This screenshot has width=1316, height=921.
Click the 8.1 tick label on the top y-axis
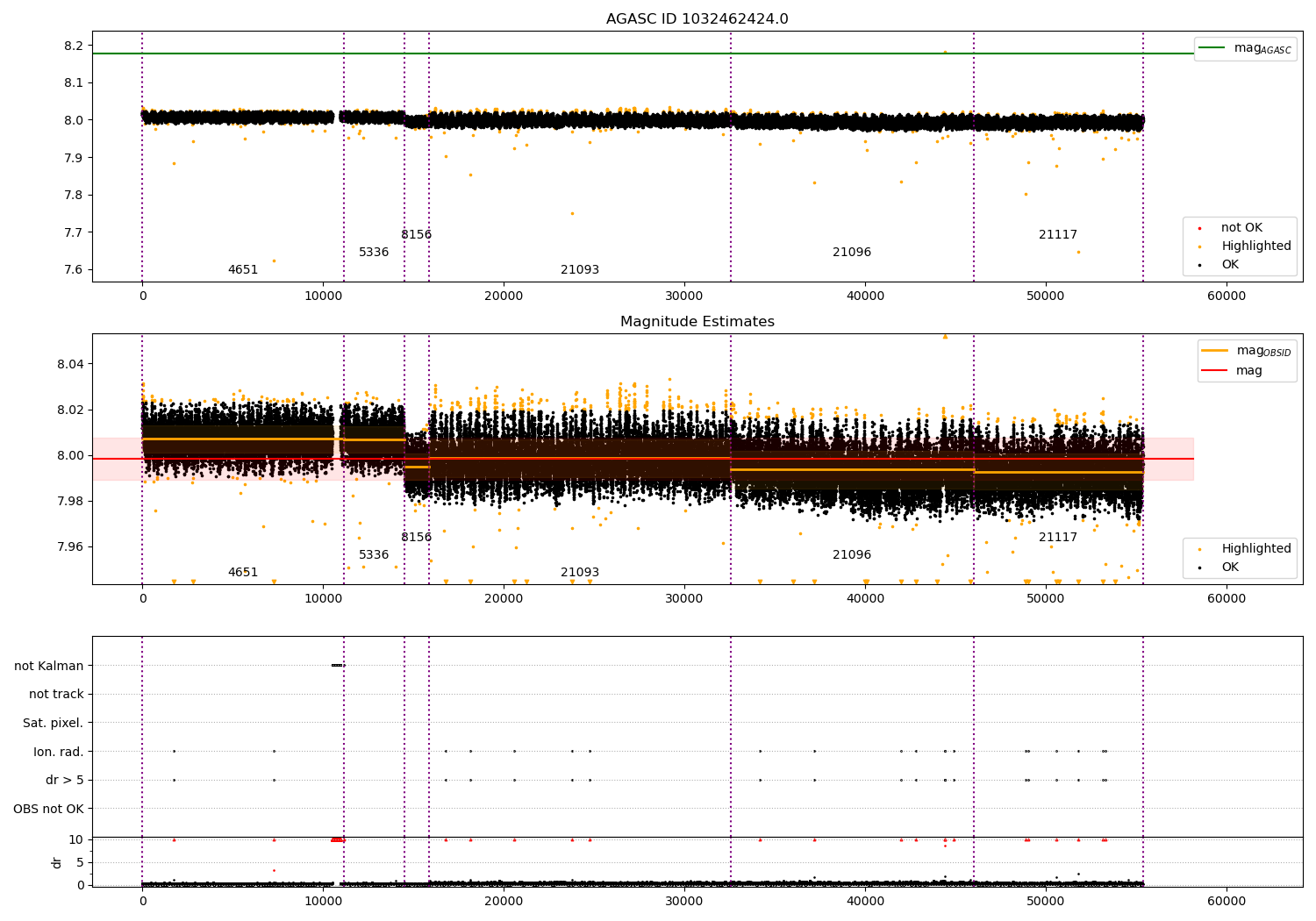pos(74,83)
